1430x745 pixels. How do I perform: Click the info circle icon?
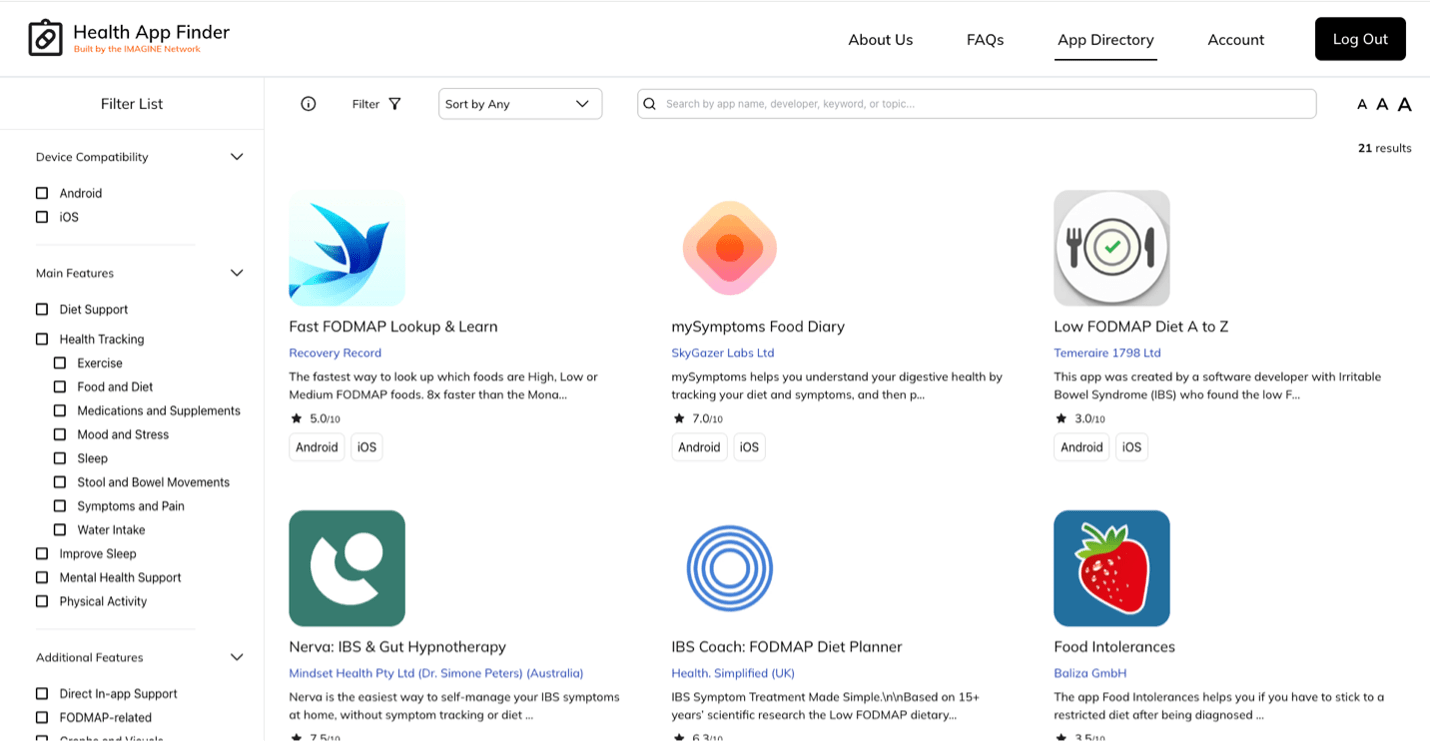point(308,104)
